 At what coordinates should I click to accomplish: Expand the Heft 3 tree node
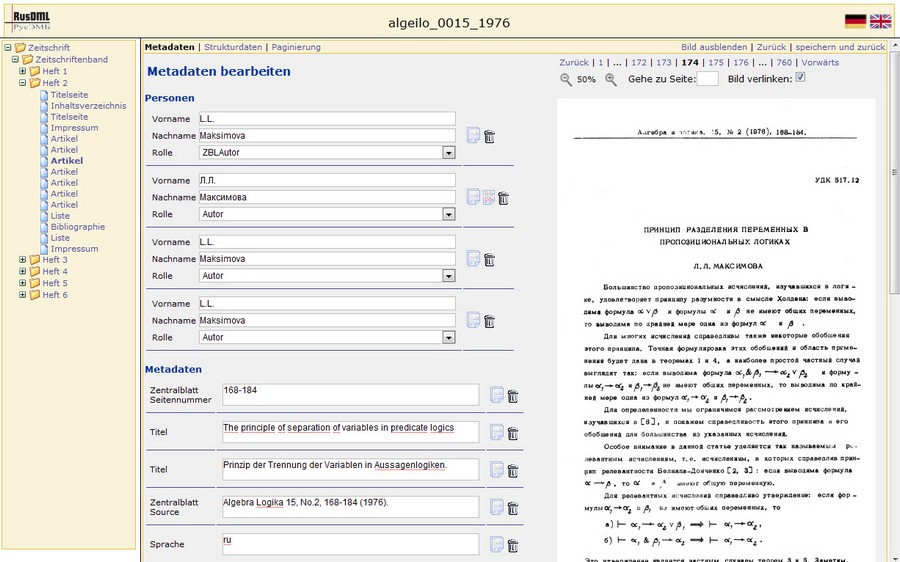tap(23, 260)
